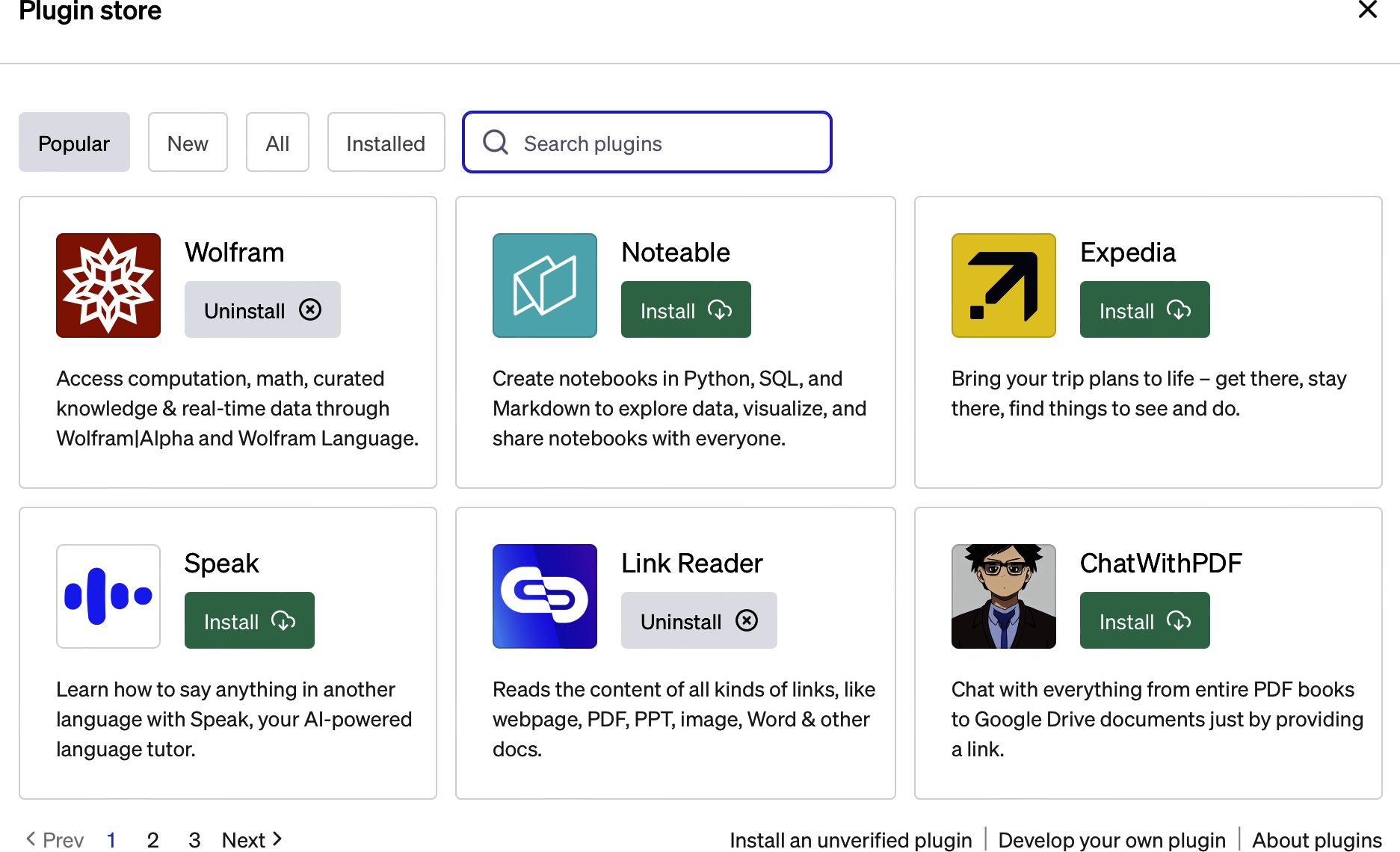This screenshot has height=852, width=1400.
Task: Click the Noteable plugin logo
Action: click(545, 285)
